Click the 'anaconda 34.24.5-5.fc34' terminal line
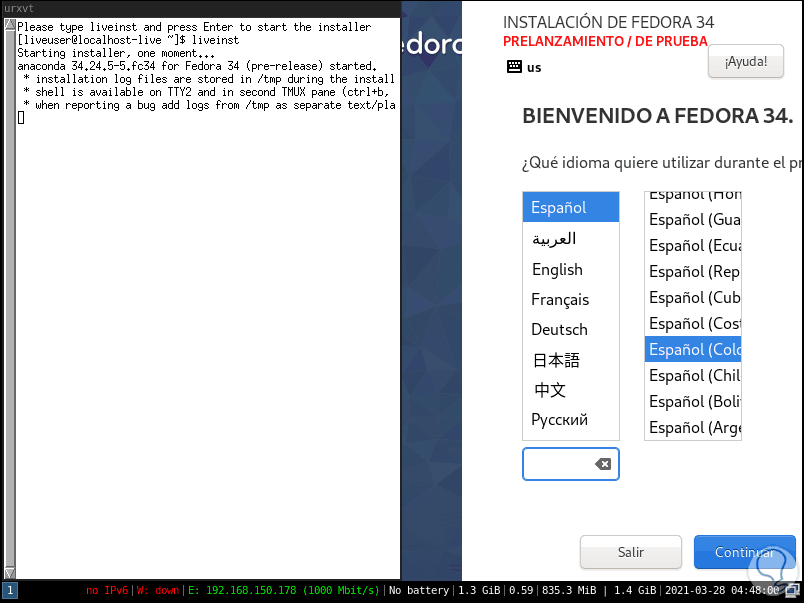The image size is (804, 603). coord(197,66)
